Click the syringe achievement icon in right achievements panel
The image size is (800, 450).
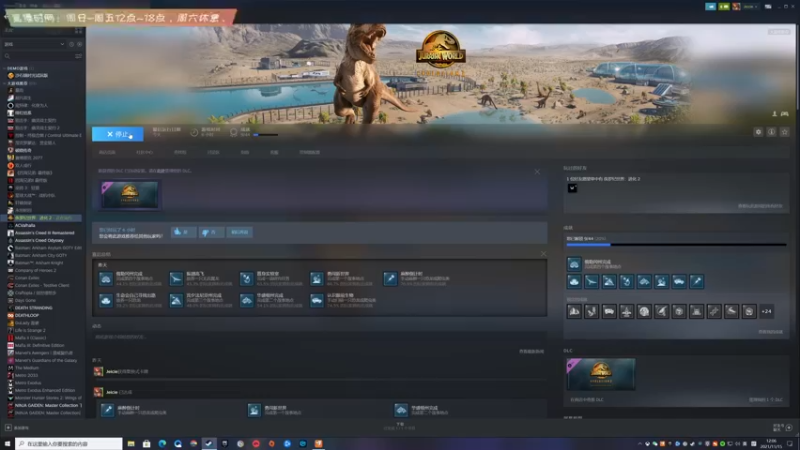click(x=696, y=281)
